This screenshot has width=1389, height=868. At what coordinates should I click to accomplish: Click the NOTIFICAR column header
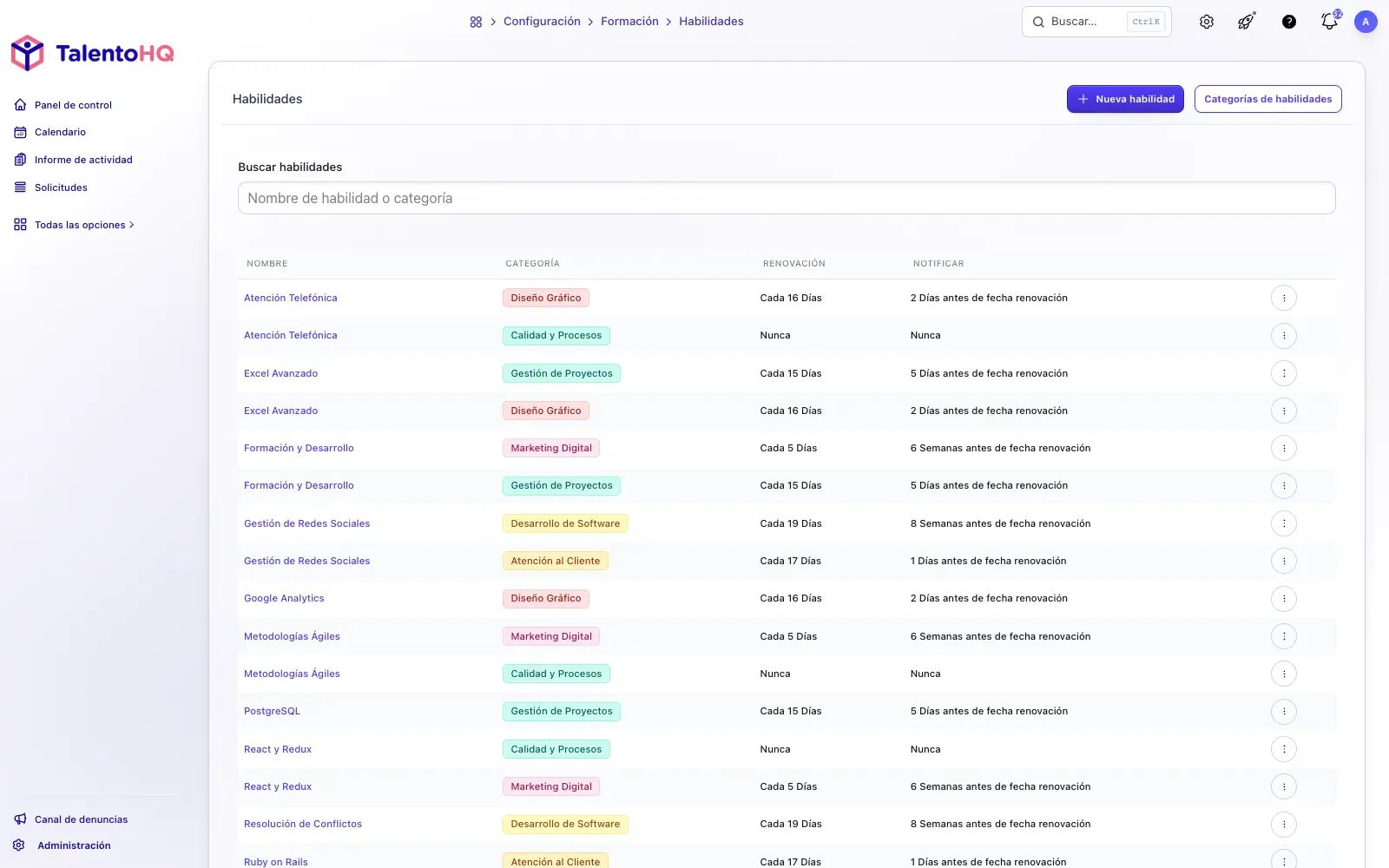(938, 264)
